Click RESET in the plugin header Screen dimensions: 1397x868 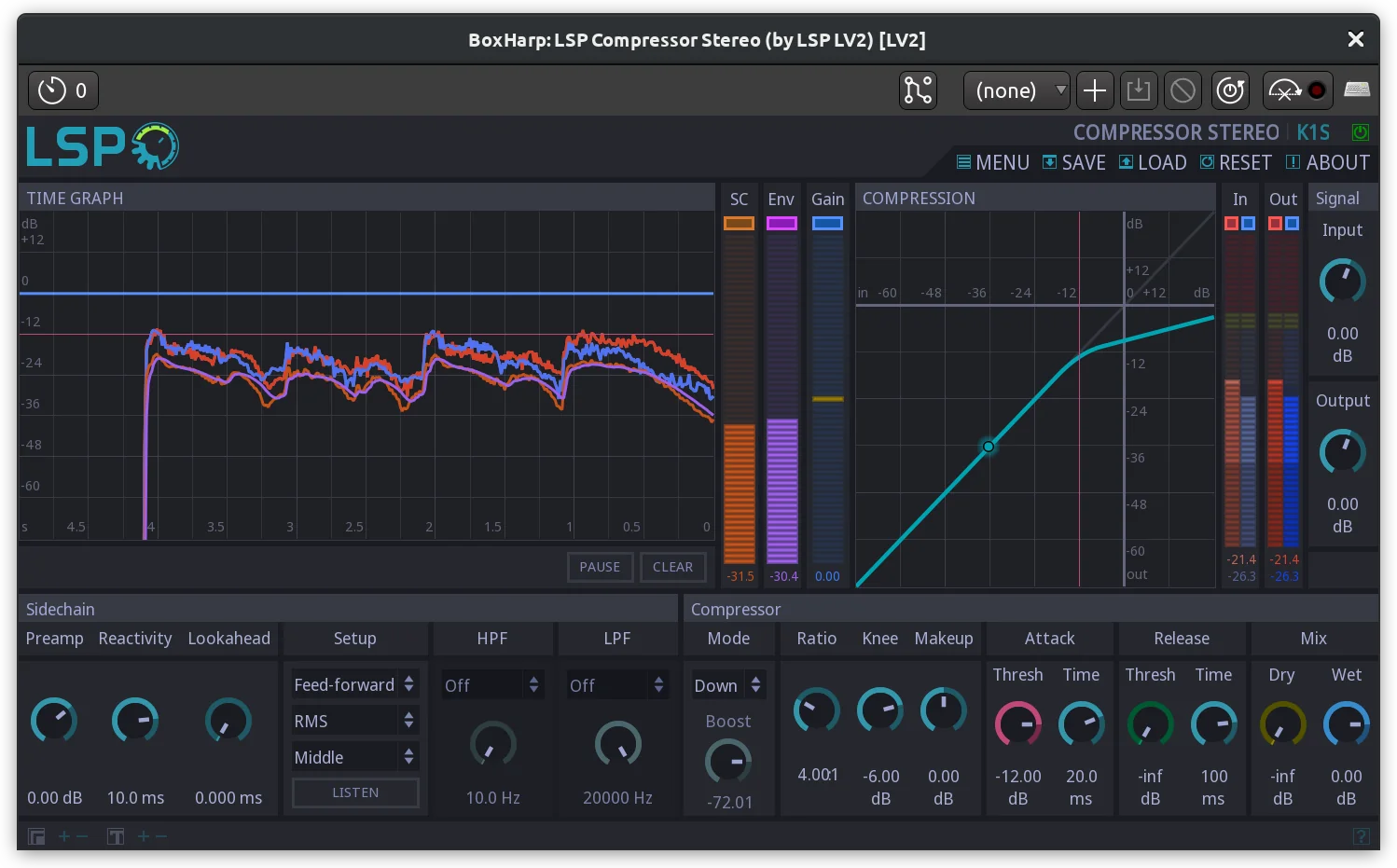(x=1236, y=162)
